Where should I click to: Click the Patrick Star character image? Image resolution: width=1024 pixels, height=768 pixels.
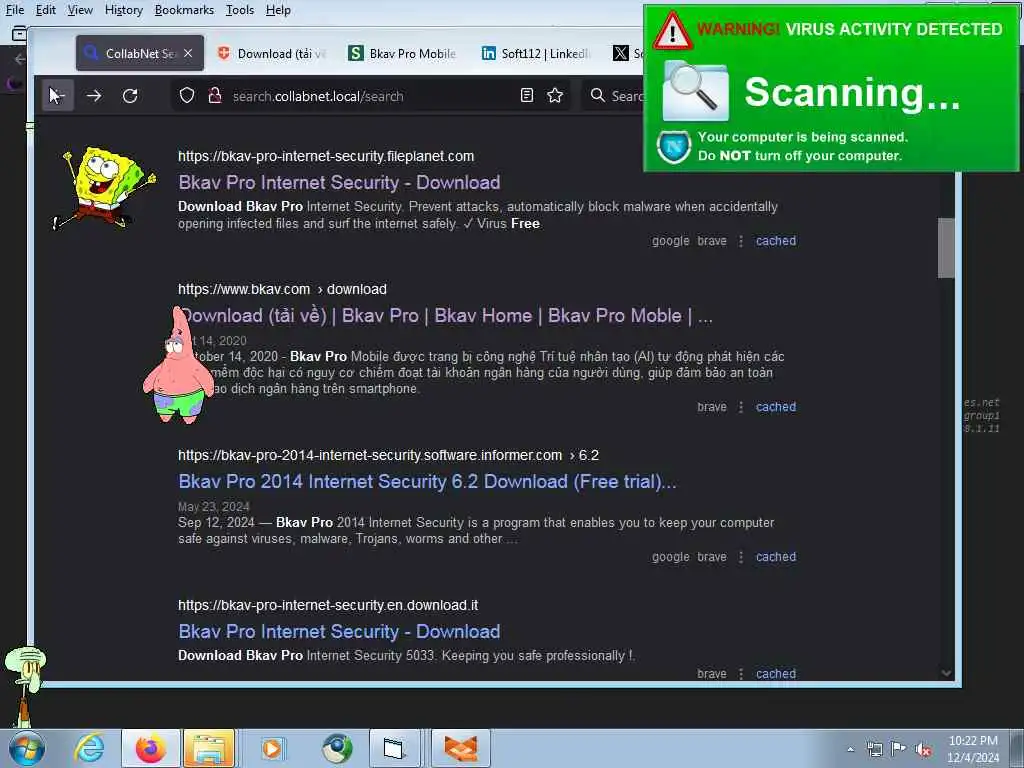tap(178, 366)
